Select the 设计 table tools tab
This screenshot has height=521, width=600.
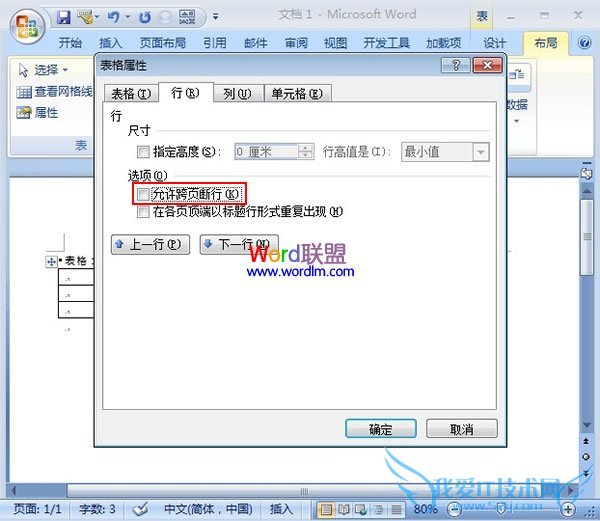pos(494,42)
